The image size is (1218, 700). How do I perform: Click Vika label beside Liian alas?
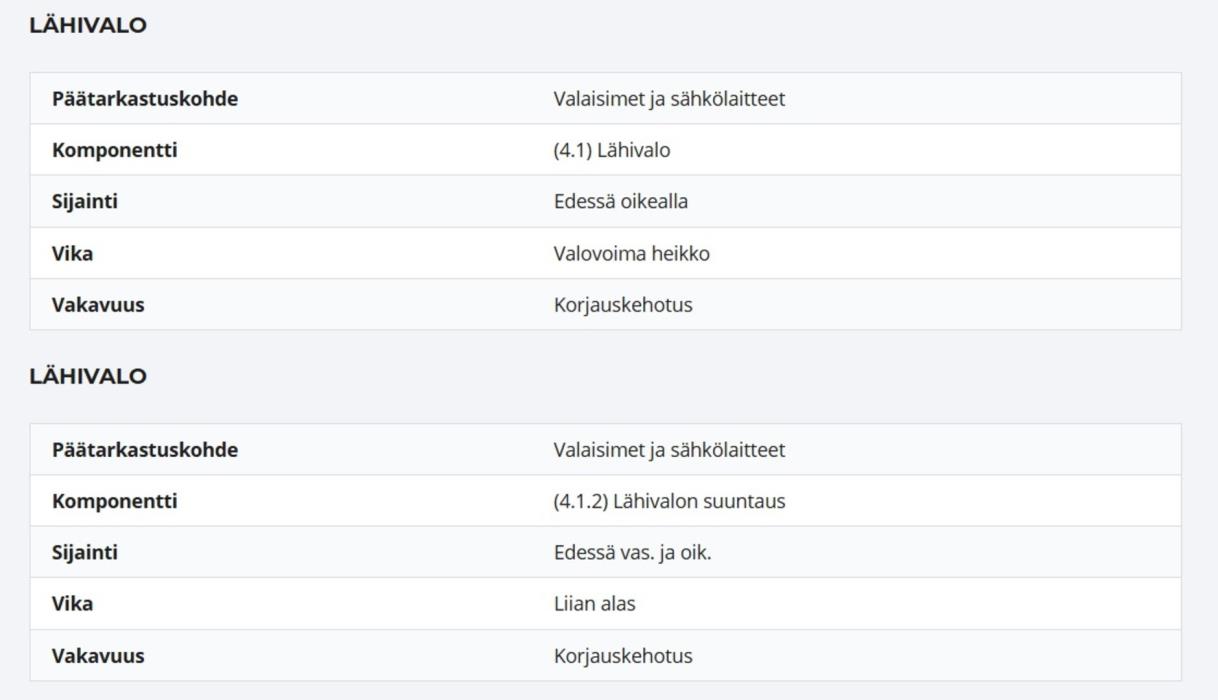(72, 604)
